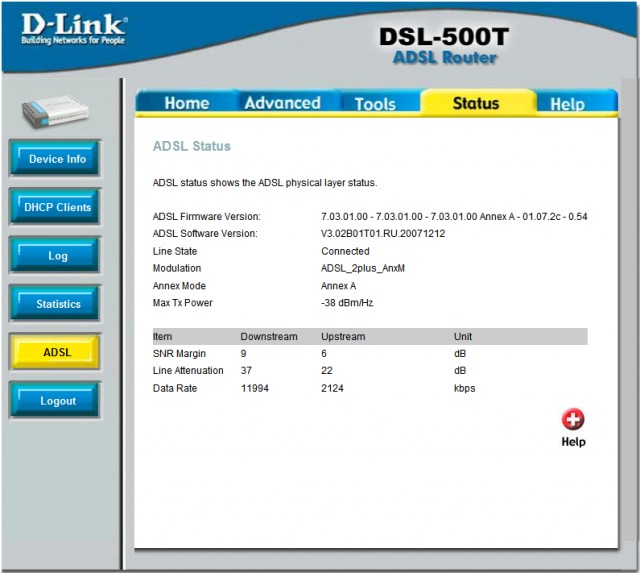Click the Max Tx Power value -38 dBm/Hz
640x573 pixels.
coord(347,303)
